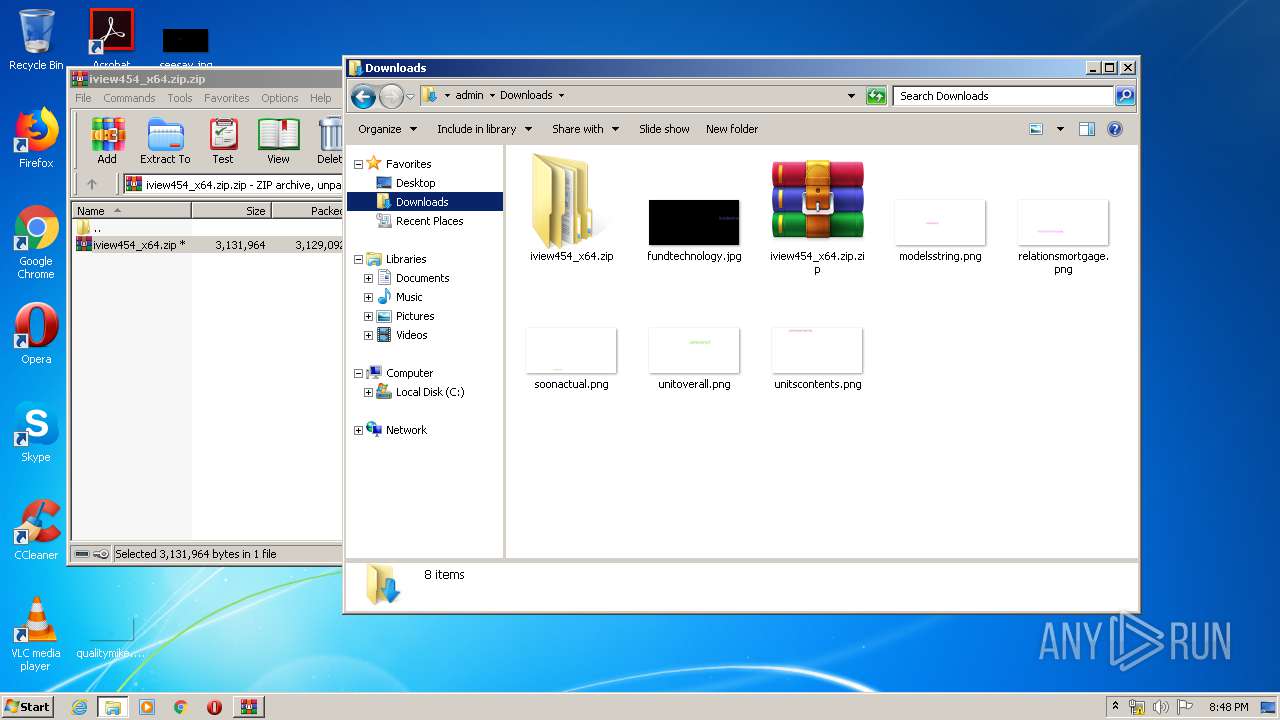
Task: Select unitoverall.png file
Action: click(694, 358)
